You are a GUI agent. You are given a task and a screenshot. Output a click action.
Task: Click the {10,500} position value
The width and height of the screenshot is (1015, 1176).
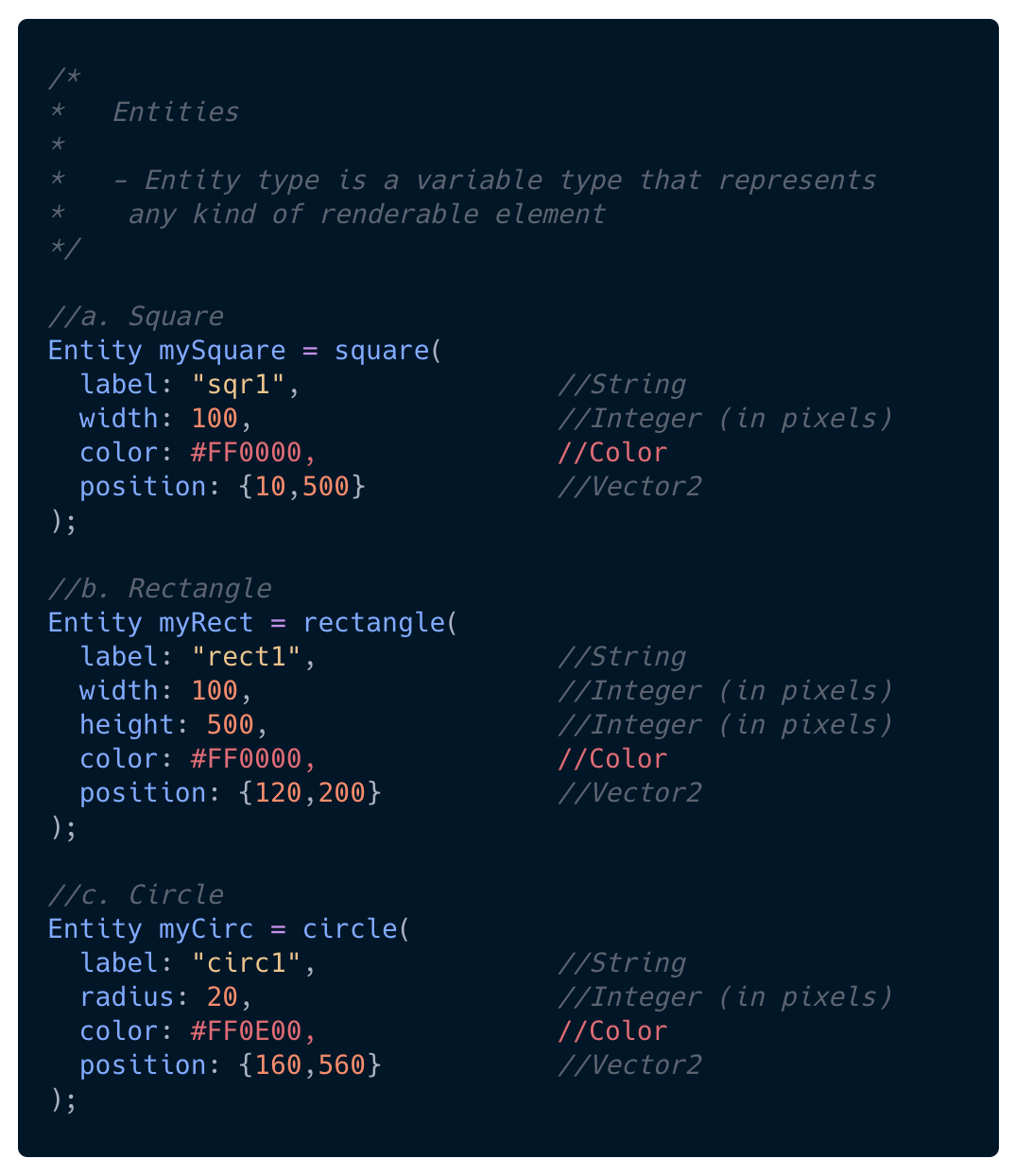pyautogui.click(x=302, y=487)
